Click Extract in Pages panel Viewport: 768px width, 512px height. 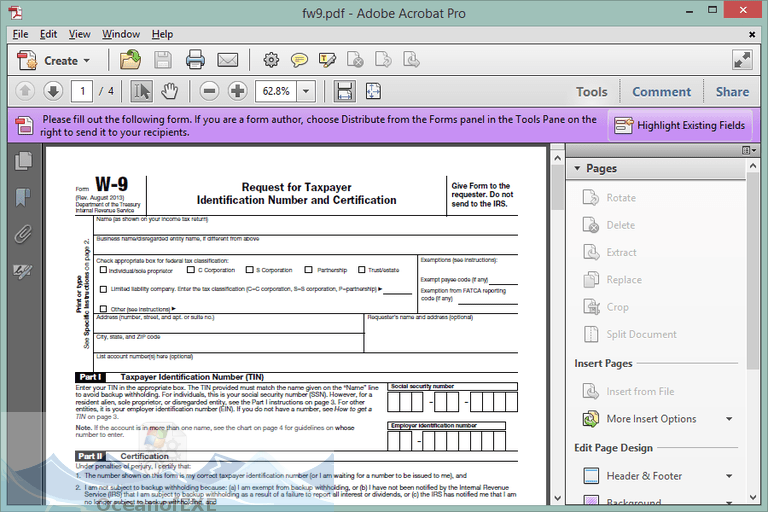(609, 252)
